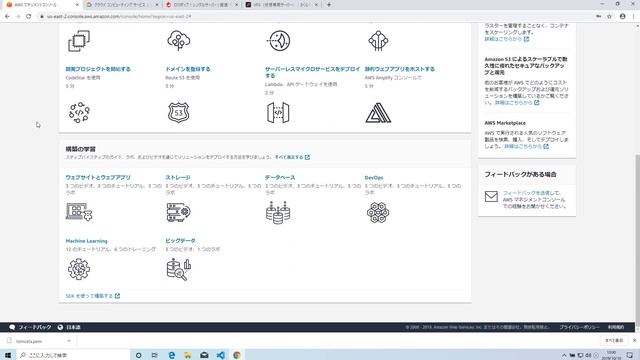This screenshot has height=360, width=640.
Task: Open the Machine Learning link
Action: tap(87, 241)
